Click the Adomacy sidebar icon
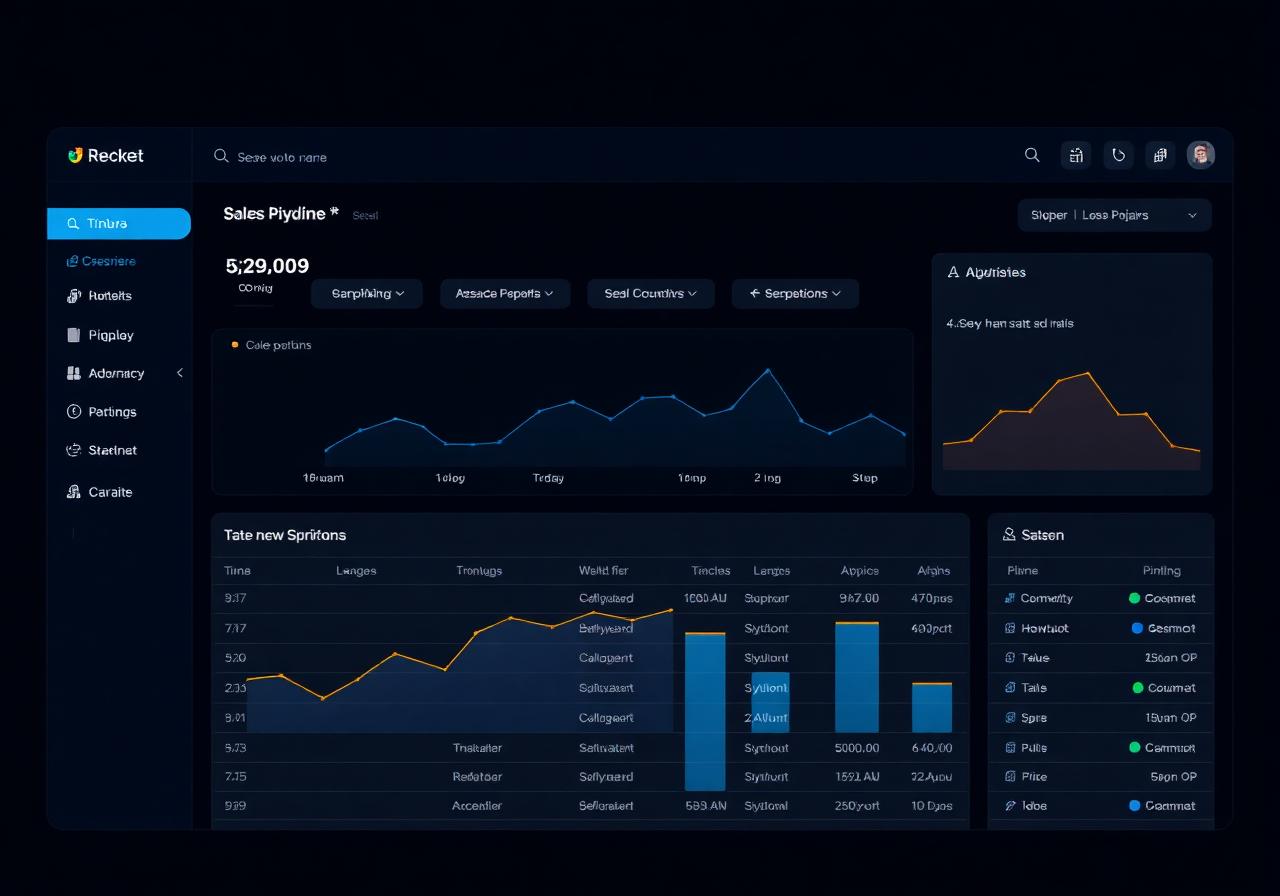The width and height of the screenshot is (1280, 896). click(x=73, y=373)
